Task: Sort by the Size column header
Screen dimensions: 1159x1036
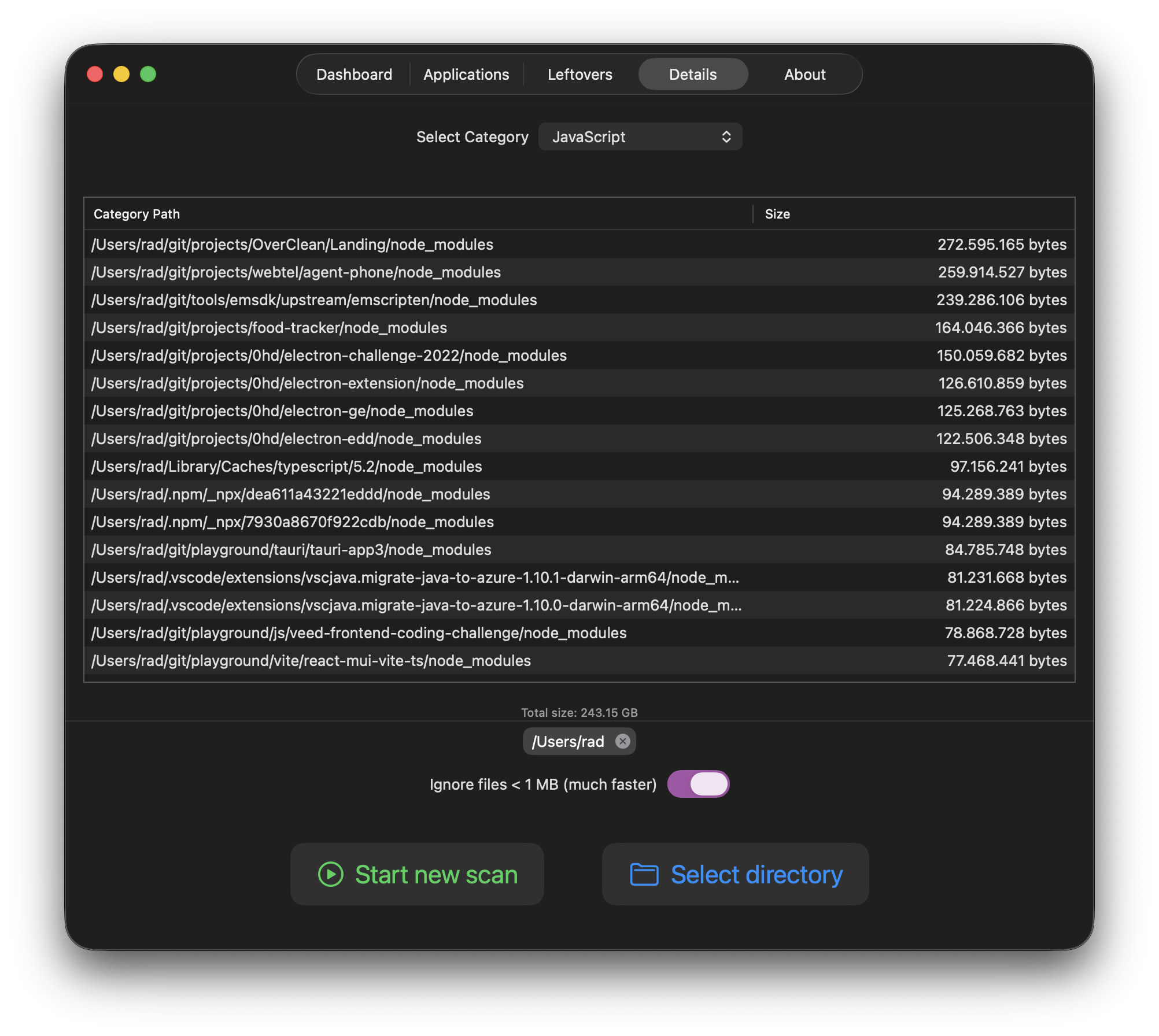Action: 777,214
